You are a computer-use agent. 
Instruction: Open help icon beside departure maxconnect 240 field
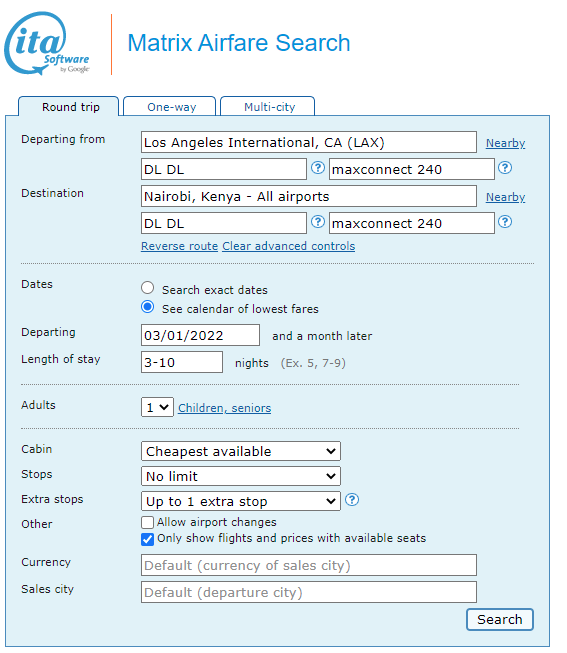[x=505, y=168]
